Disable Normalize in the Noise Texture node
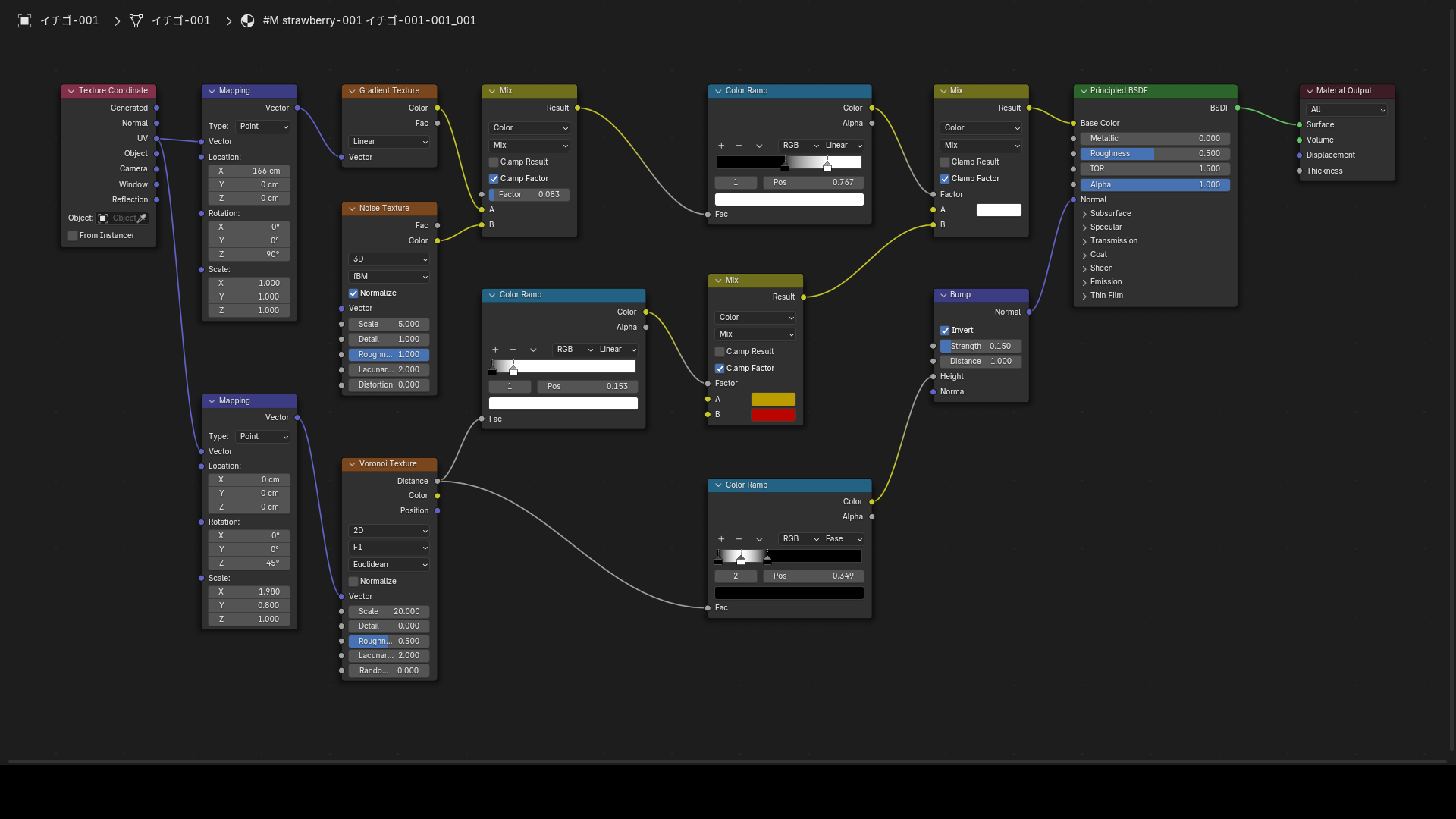The height and width of the screenshot is (819, 1456). 353,293
